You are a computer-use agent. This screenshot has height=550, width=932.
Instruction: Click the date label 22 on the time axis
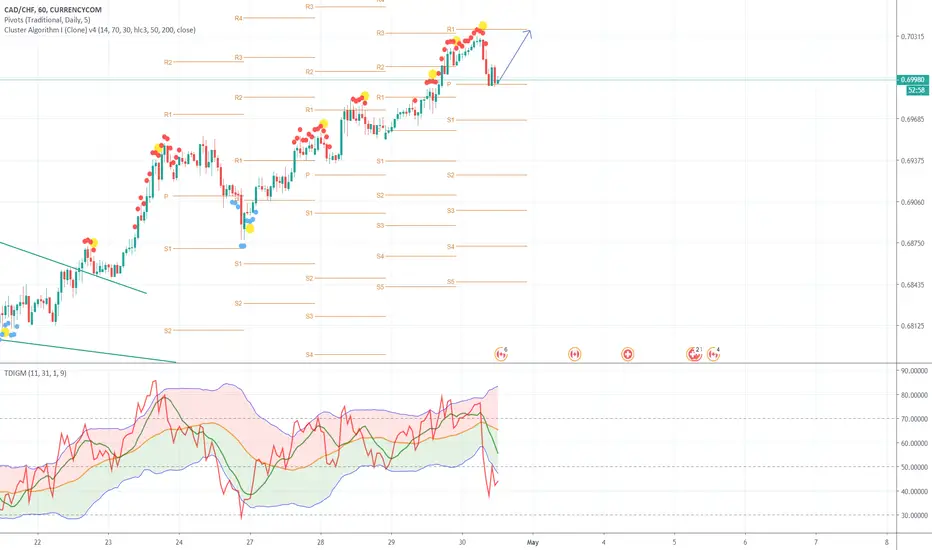[x=37, y=542]
